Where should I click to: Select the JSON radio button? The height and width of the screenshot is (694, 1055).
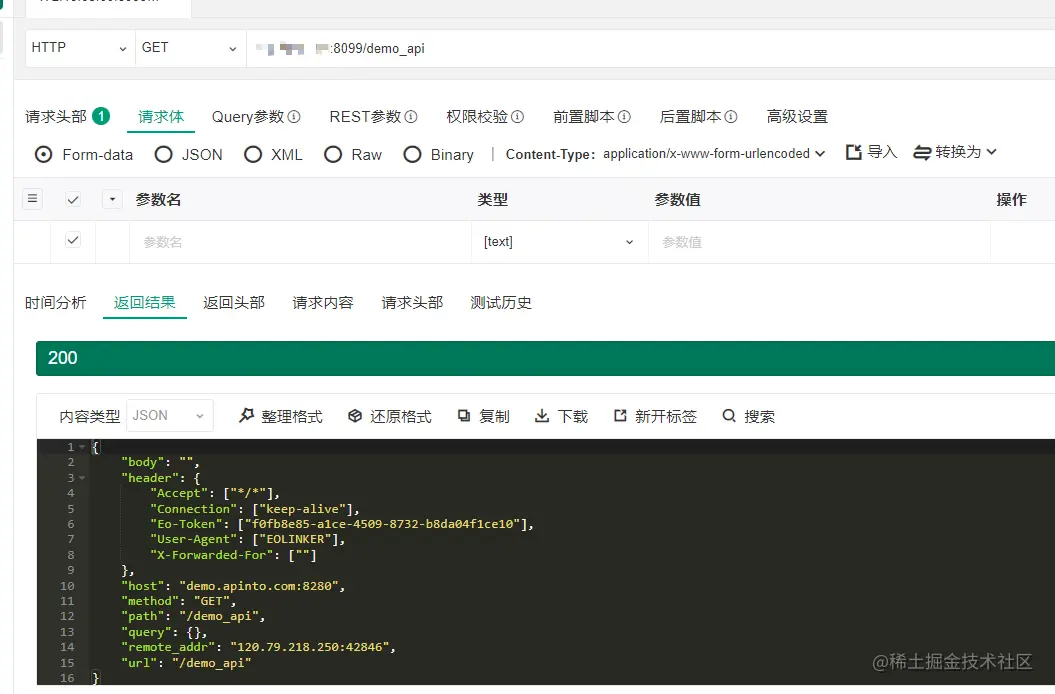[163, 155]
